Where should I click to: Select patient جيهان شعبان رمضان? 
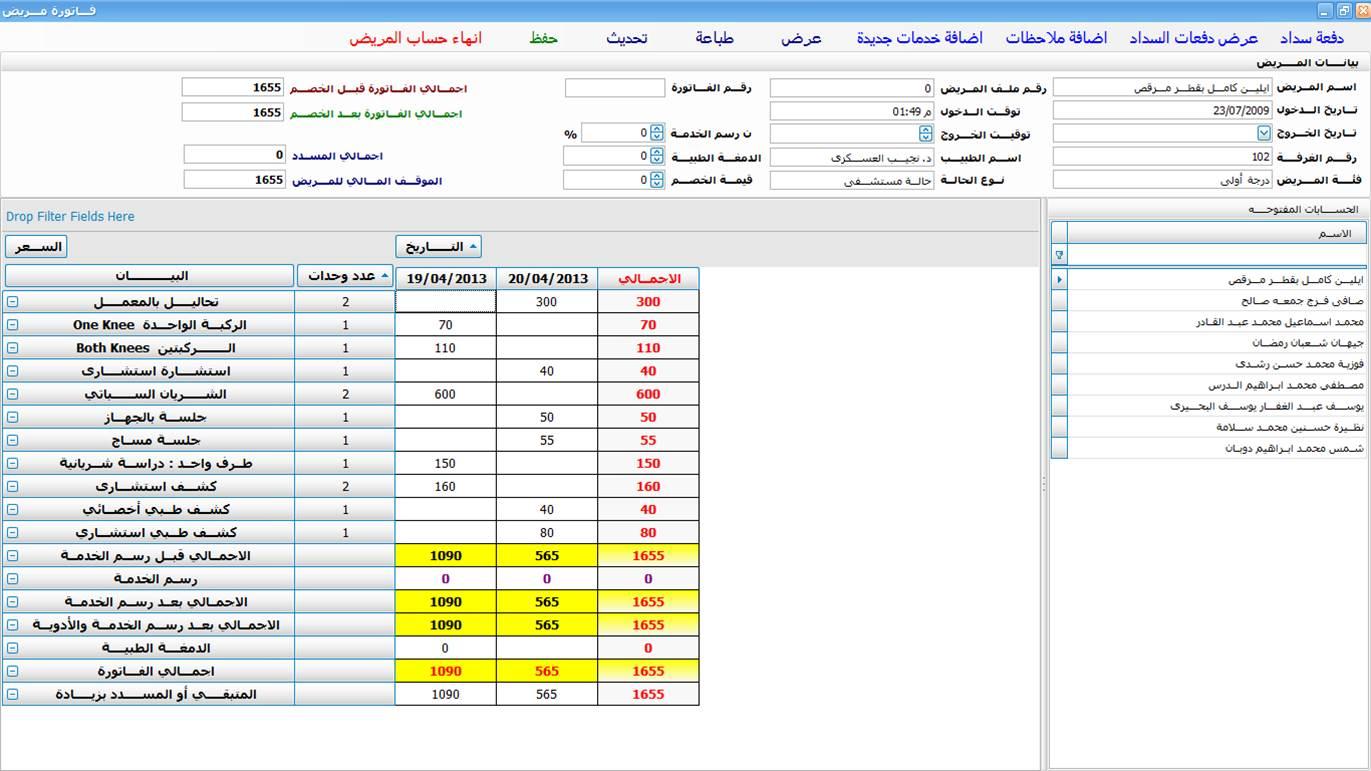(1216, 343)
